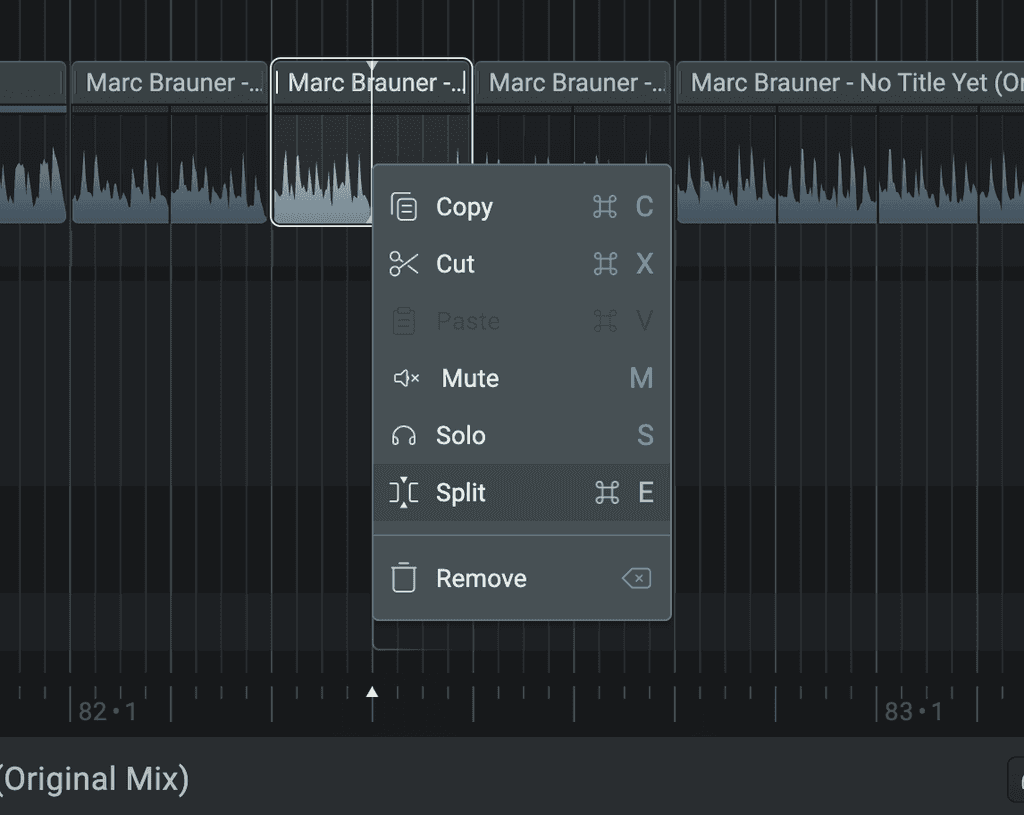Click the headphones icon next to Solo

click(x=405, y=435)
